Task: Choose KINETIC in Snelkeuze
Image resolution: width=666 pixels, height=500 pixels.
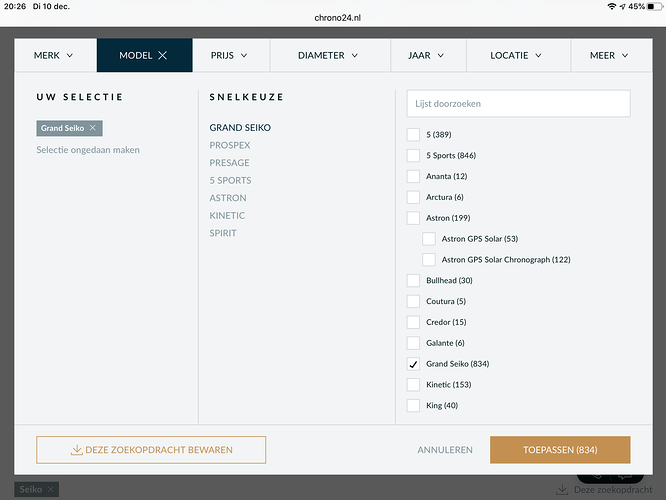Action: 227,215
